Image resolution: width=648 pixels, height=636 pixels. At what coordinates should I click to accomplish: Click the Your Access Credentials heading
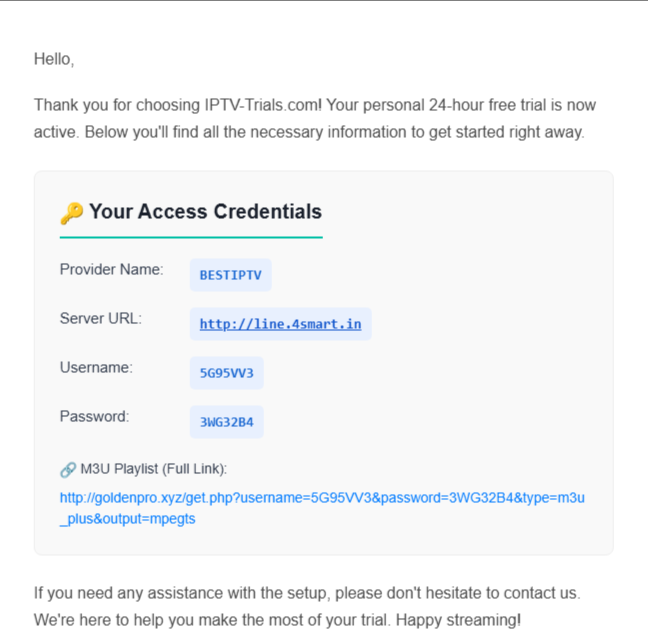click(x=205, y=212)
